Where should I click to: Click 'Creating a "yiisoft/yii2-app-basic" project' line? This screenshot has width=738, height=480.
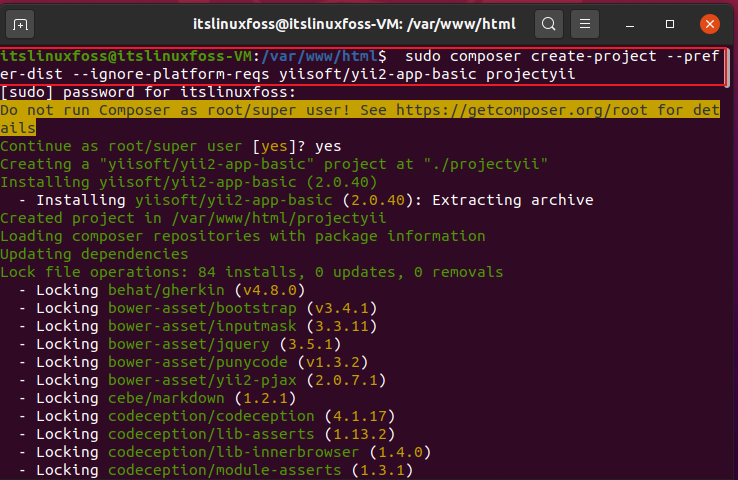[274, 164]
